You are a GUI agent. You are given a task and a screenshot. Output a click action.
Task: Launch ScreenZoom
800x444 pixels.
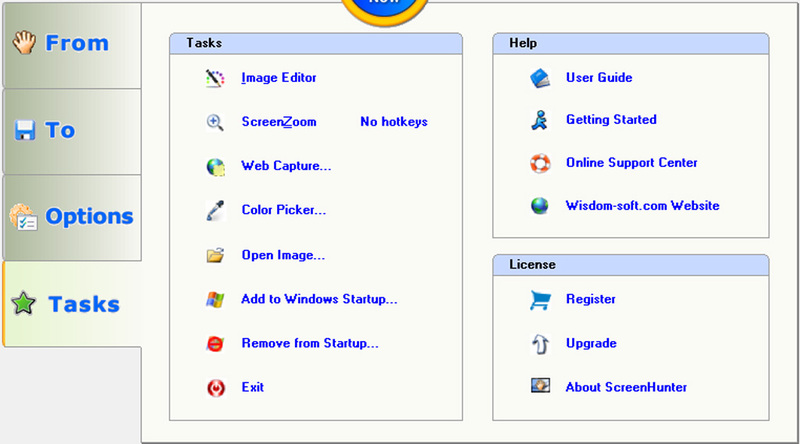tap(279, 122)
